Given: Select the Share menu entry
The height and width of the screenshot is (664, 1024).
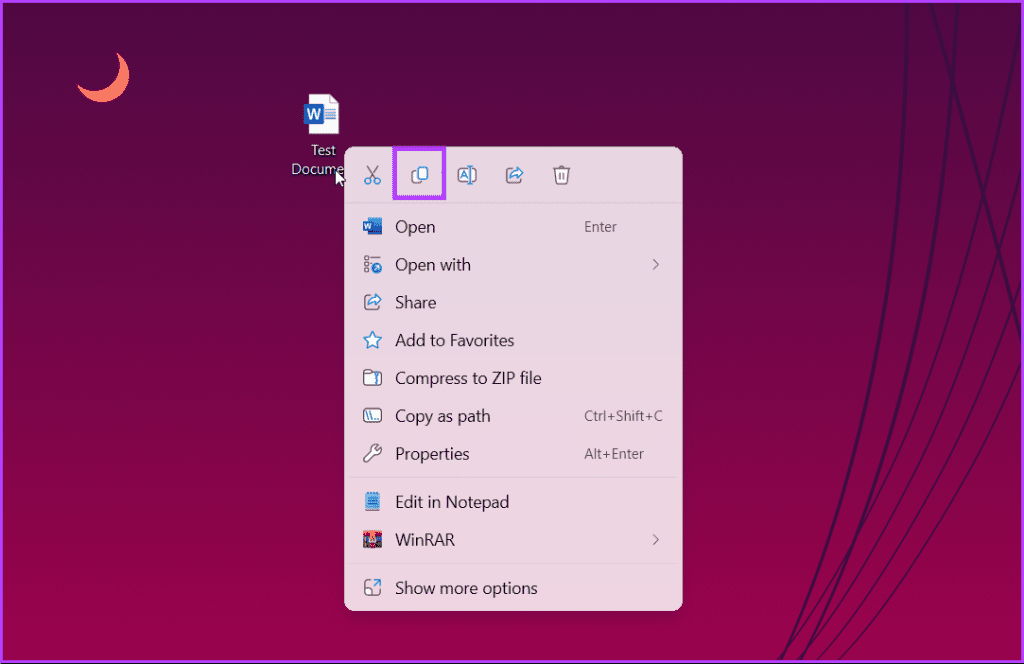Looking at the screenshot, I should pos(415,303).
